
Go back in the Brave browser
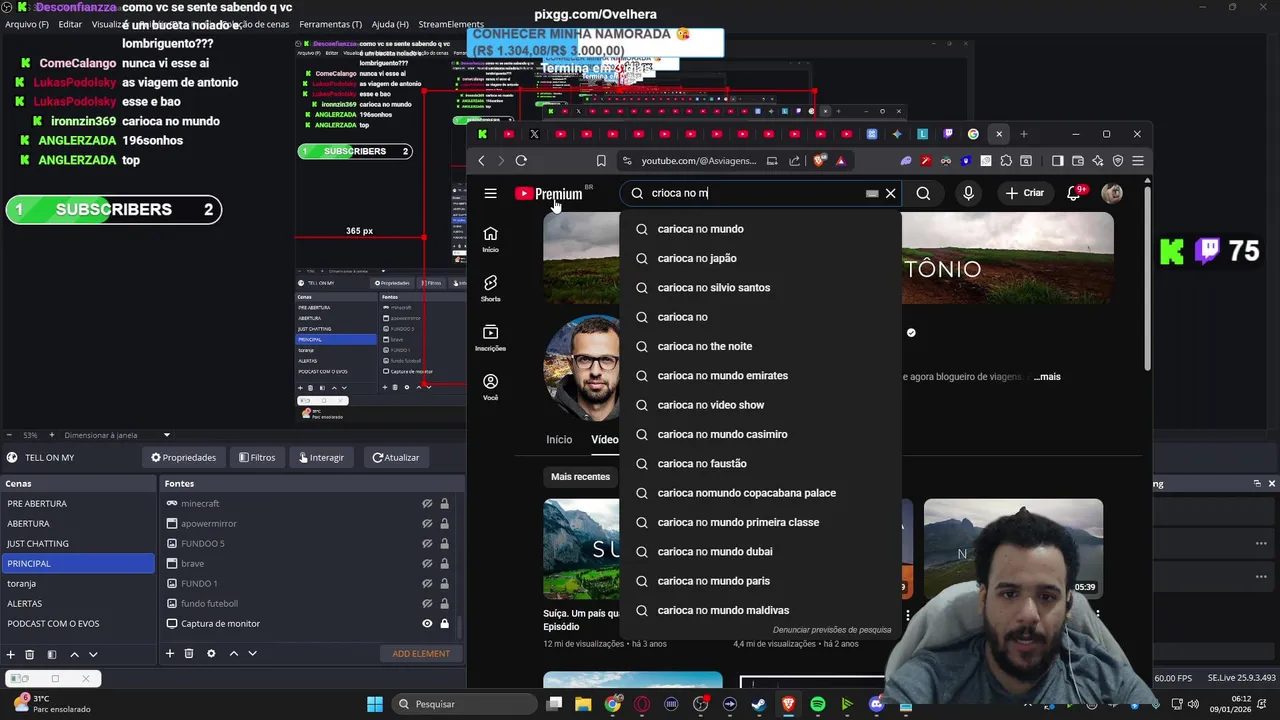pos(481,160)
